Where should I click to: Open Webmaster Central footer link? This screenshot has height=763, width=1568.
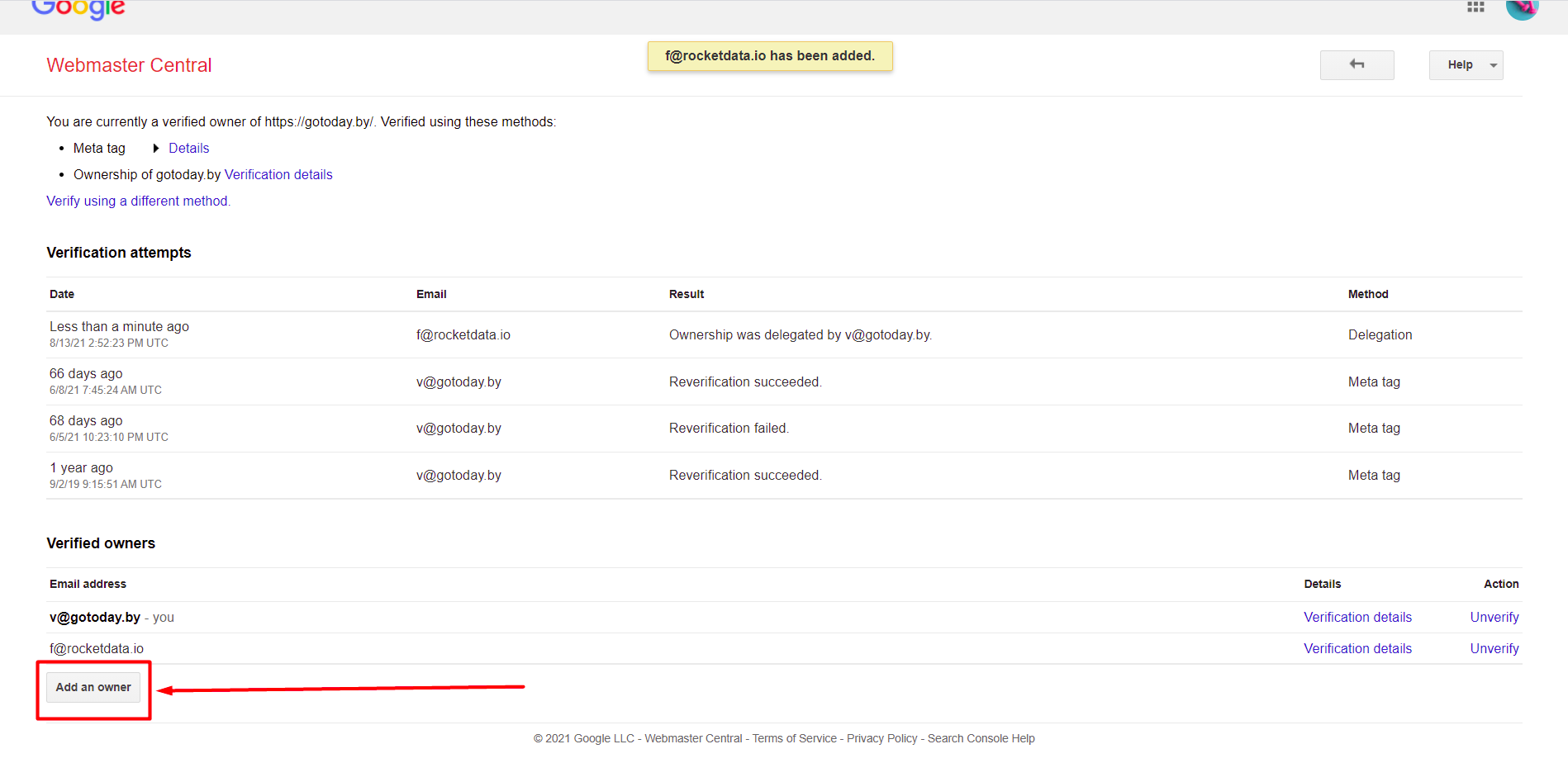point(693,739)
